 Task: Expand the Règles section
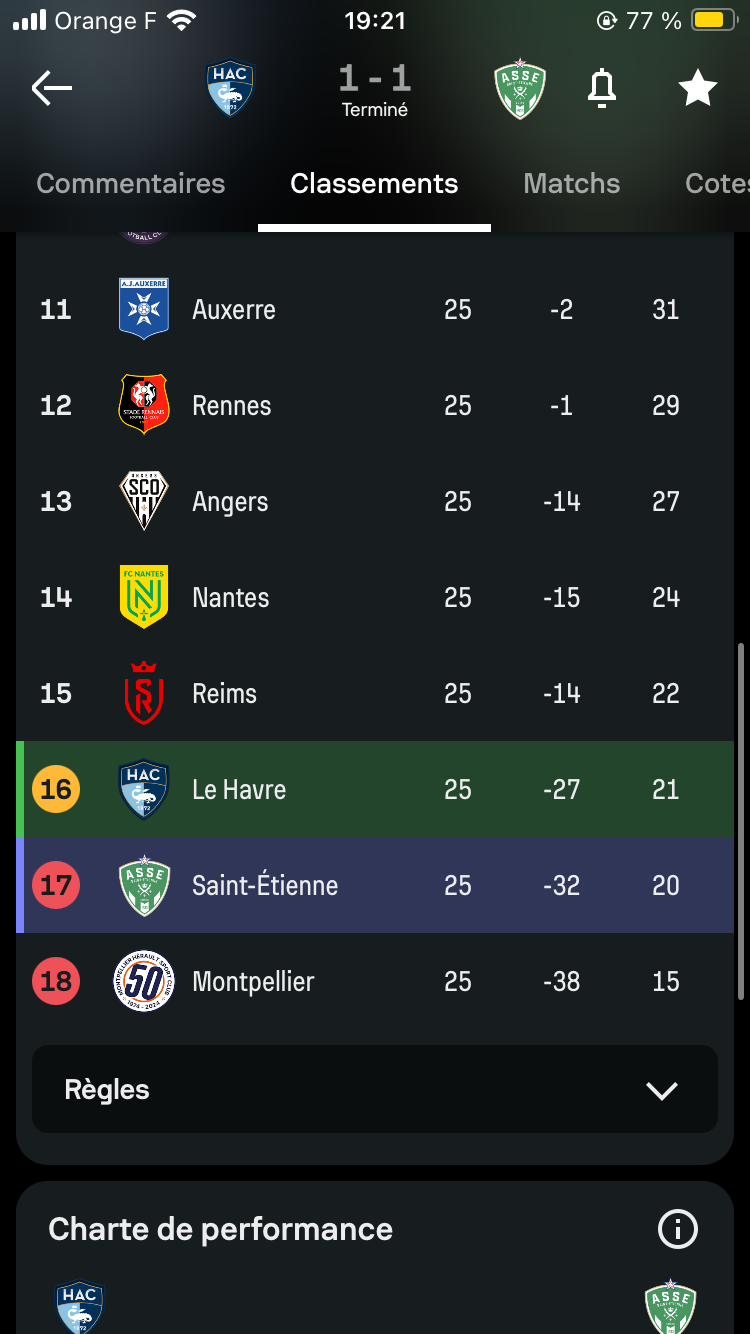click(x=375, y=1089)
